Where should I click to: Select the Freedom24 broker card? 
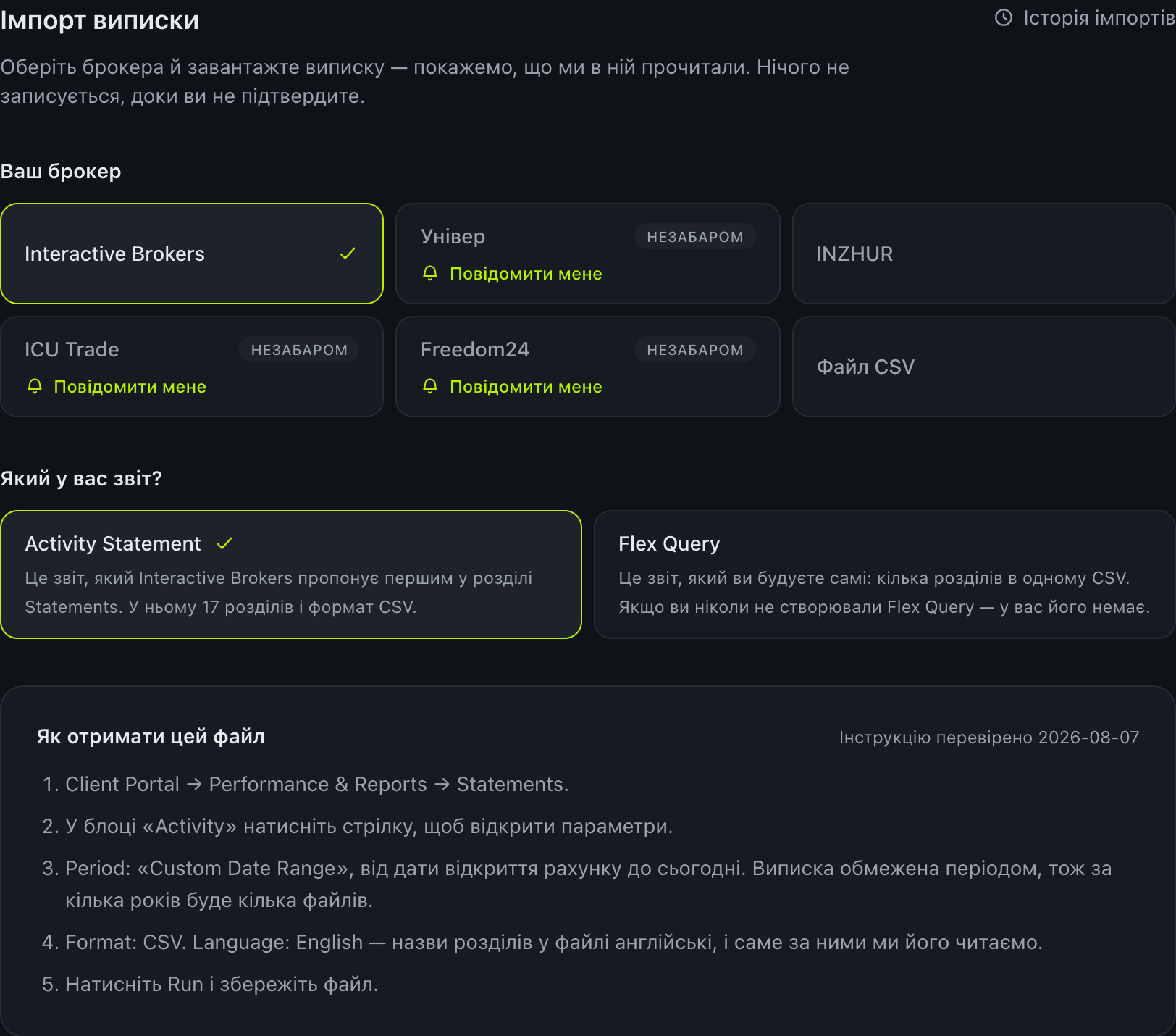pos(588,367)
